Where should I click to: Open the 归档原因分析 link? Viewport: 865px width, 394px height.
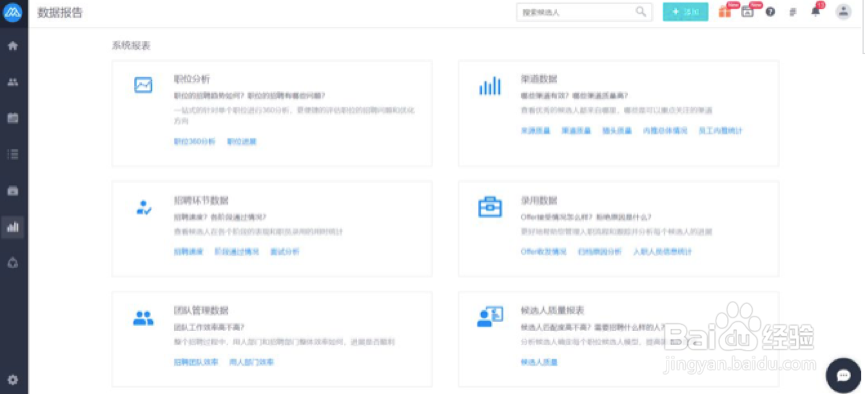tap(600, 252)
